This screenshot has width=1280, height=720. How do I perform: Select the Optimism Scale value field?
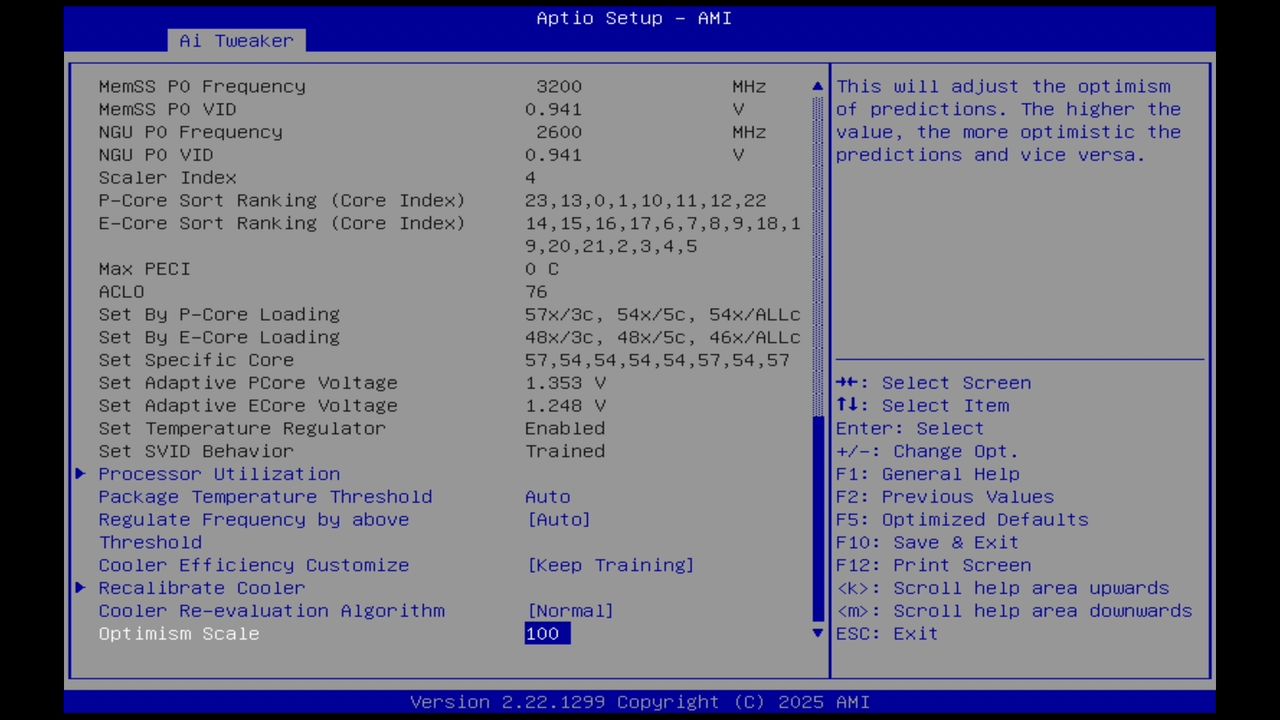coord(545,633)
